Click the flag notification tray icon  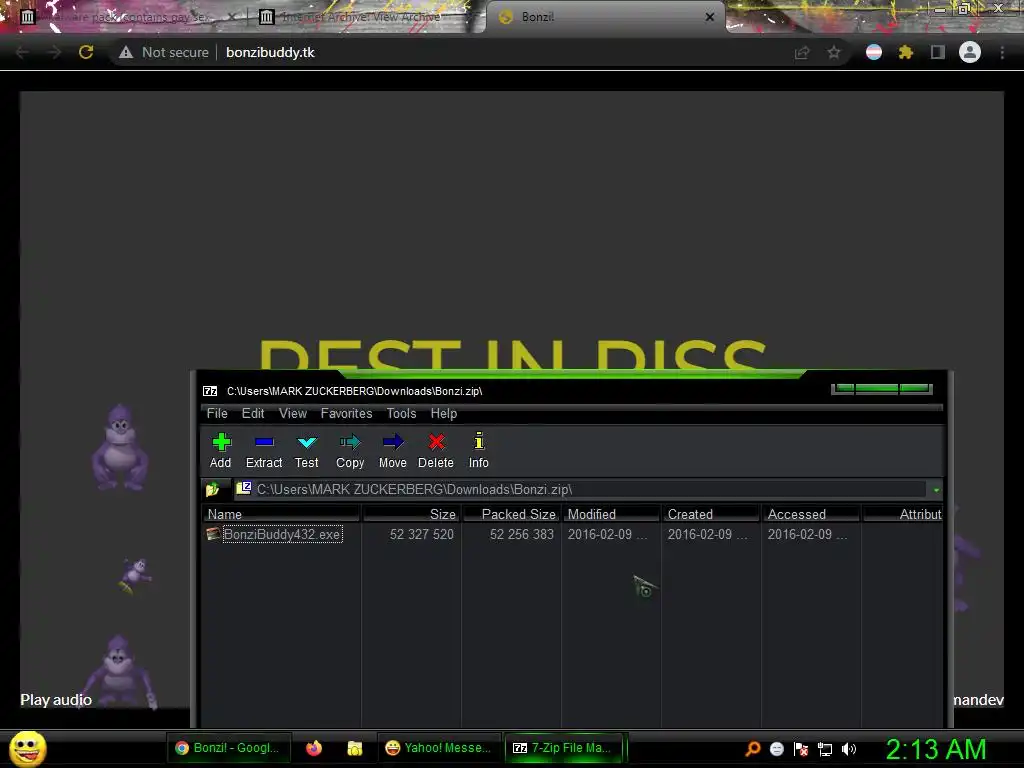pyautogui.click(x=801, y=749)
